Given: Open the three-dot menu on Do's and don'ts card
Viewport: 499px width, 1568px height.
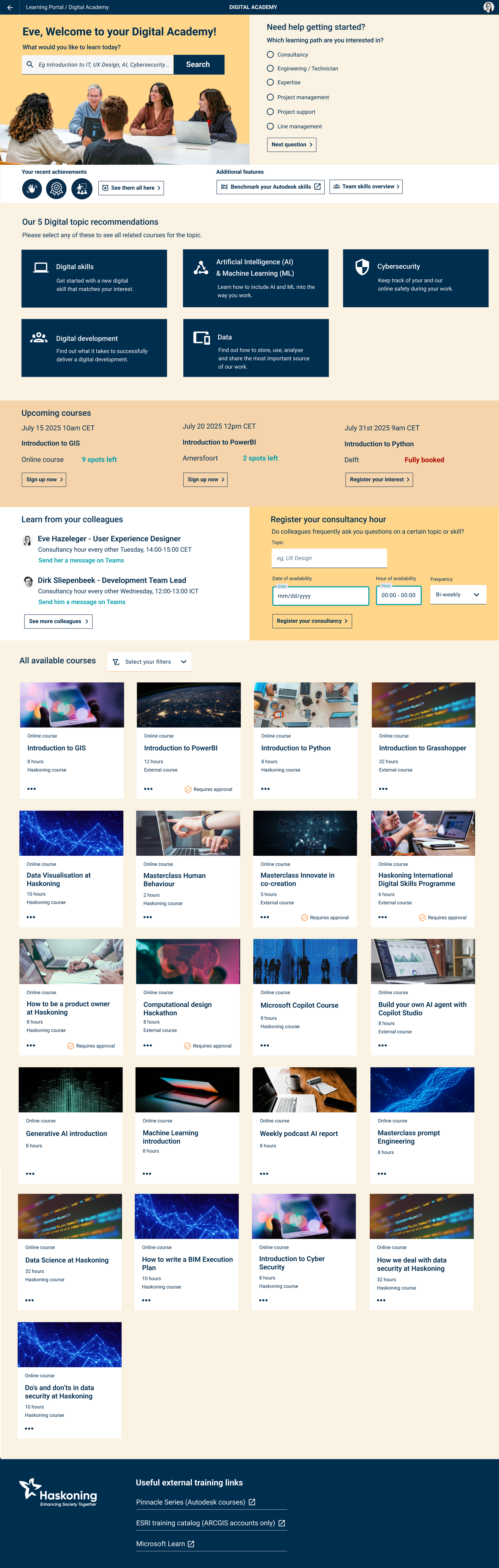Looking at the screenshot, I should click(x=29, y=1429).
